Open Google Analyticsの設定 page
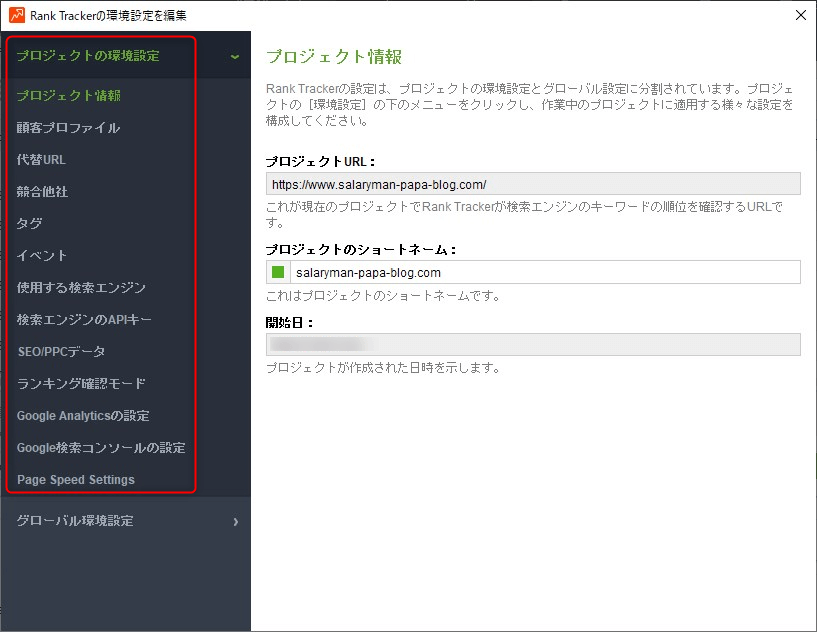Viewport: 817px width, 632px height. pos(83,416)
